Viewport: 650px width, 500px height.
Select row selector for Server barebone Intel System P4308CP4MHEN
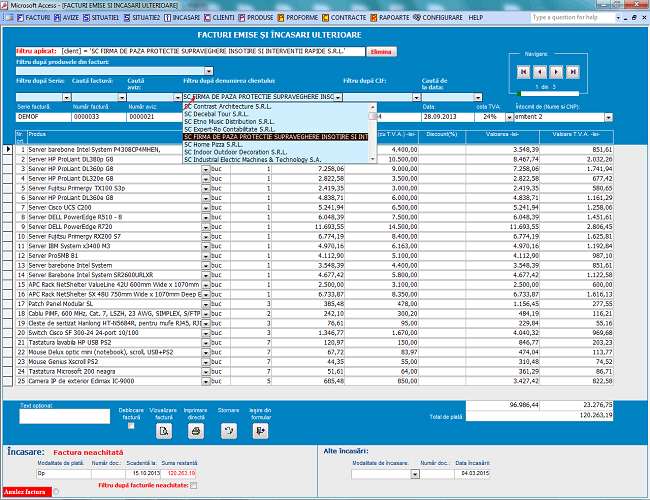pos(8,150)
